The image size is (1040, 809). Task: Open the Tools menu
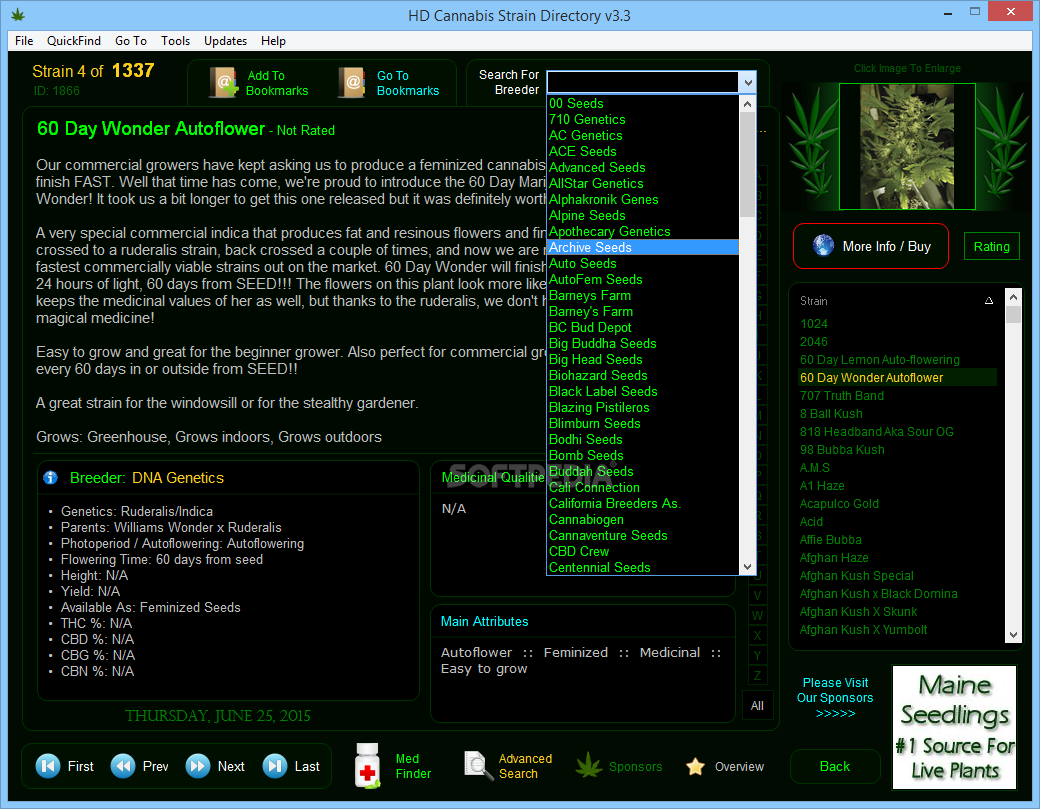(x=175, y=40)
